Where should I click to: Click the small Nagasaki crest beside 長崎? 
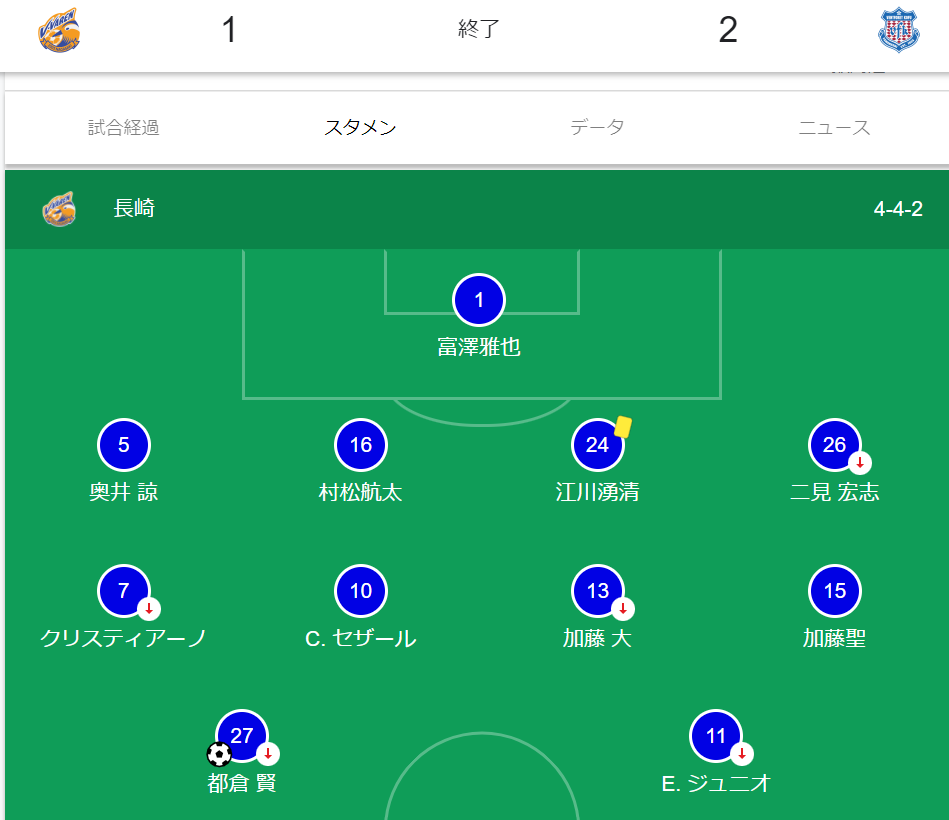(x=59, y=210)
